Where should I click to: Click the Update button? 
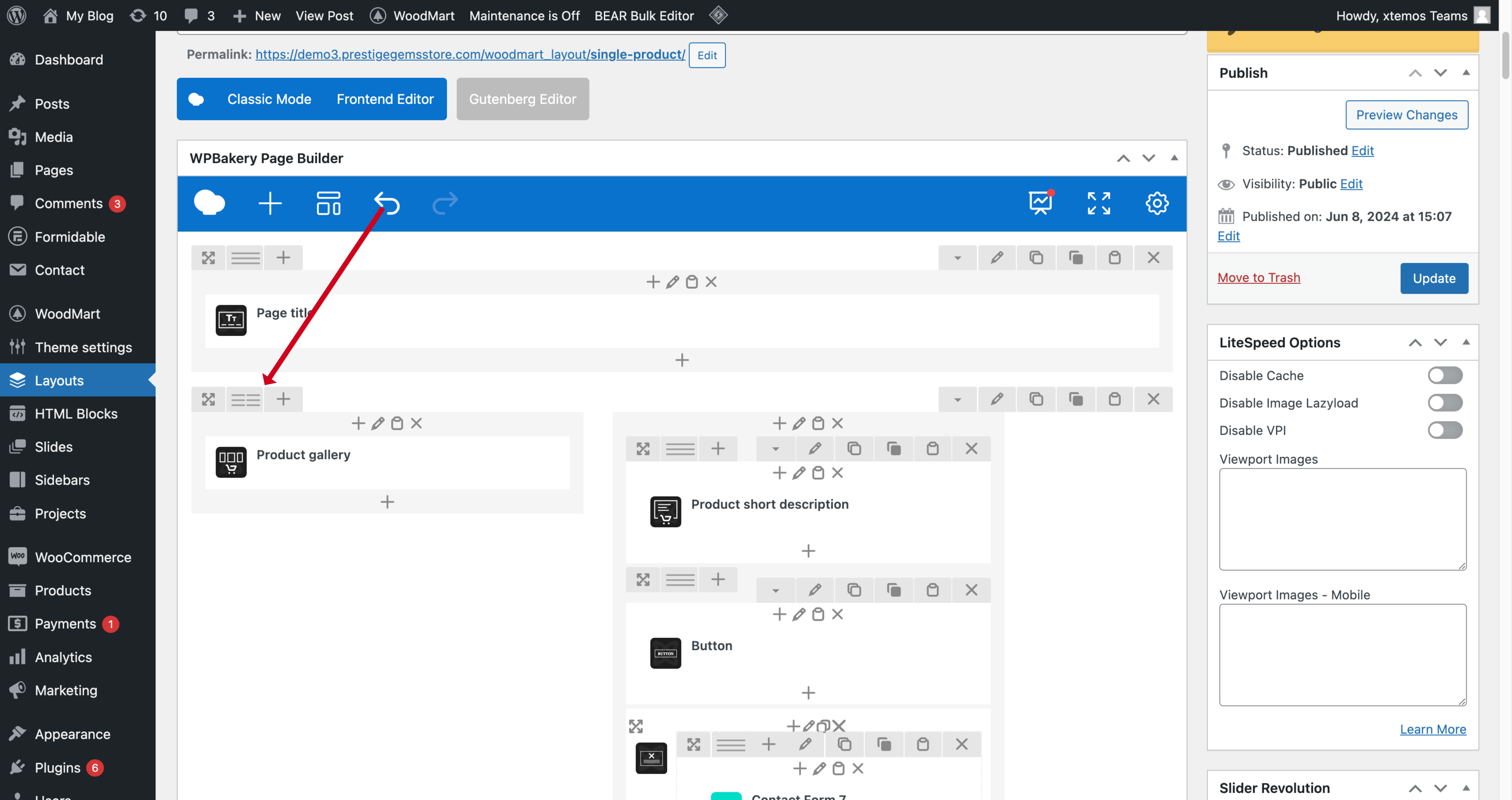coord(1434,278)
